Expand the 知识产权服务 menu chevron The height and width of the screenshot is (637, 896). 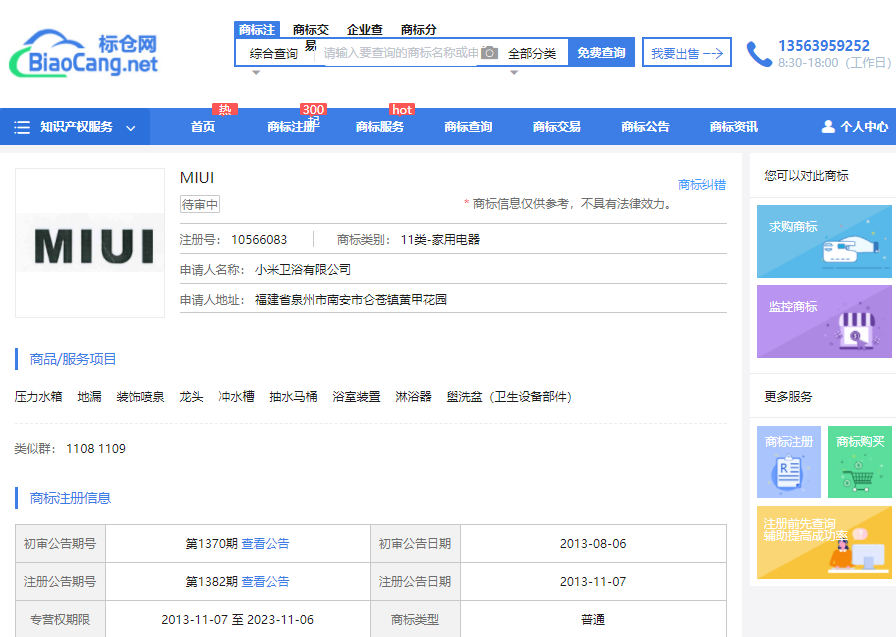pyautogui.click(x=131, y=128)
